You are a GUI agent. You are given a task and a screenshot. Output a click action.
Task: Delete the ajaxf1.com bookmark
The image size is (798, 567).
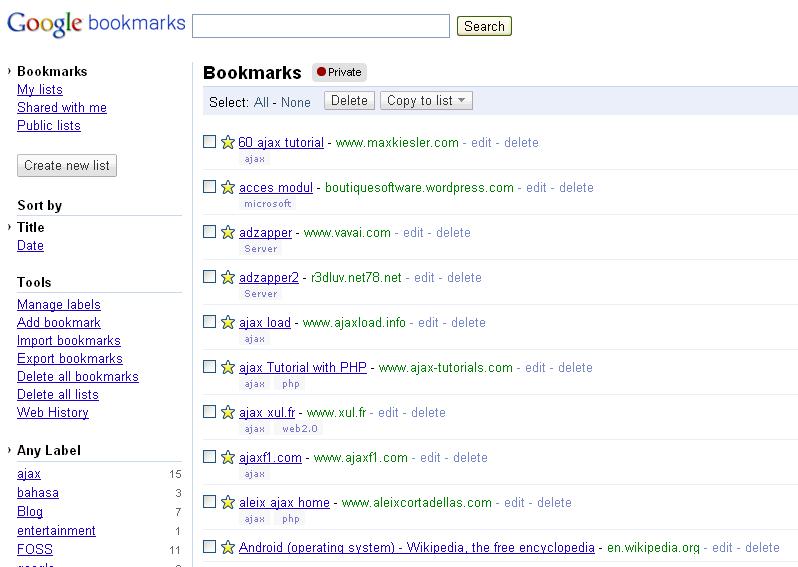click(470, 458)
